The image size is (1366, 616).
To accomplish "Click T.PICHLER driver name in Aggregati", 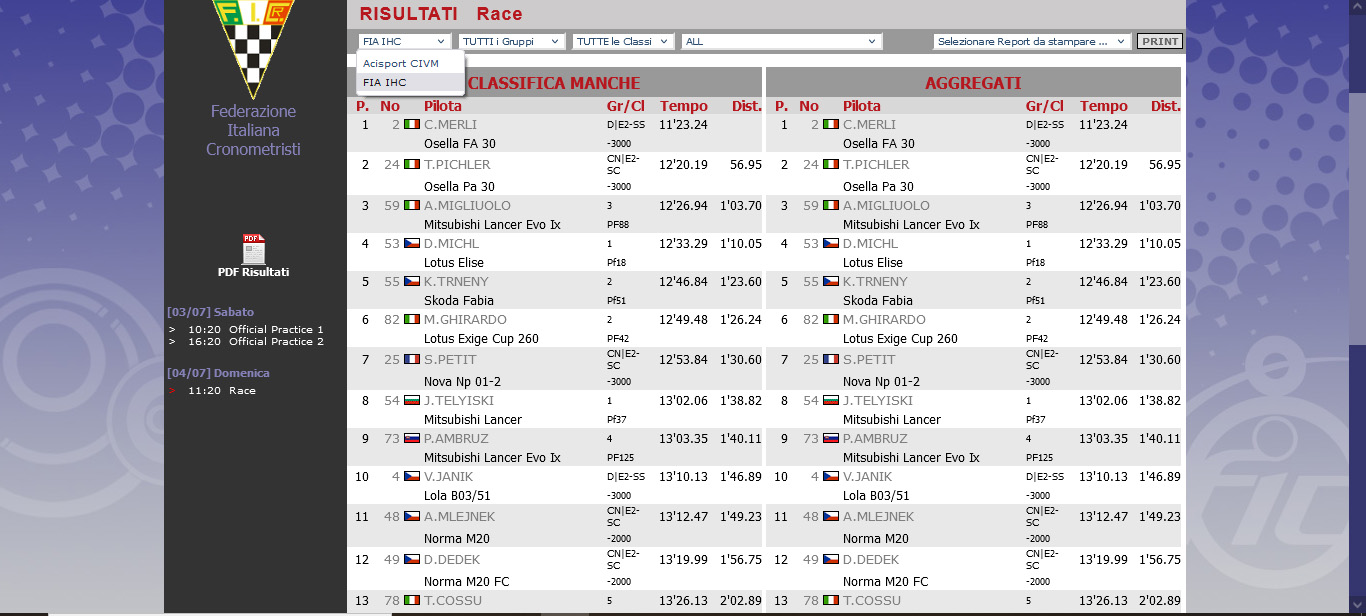I will pos(876,164).
